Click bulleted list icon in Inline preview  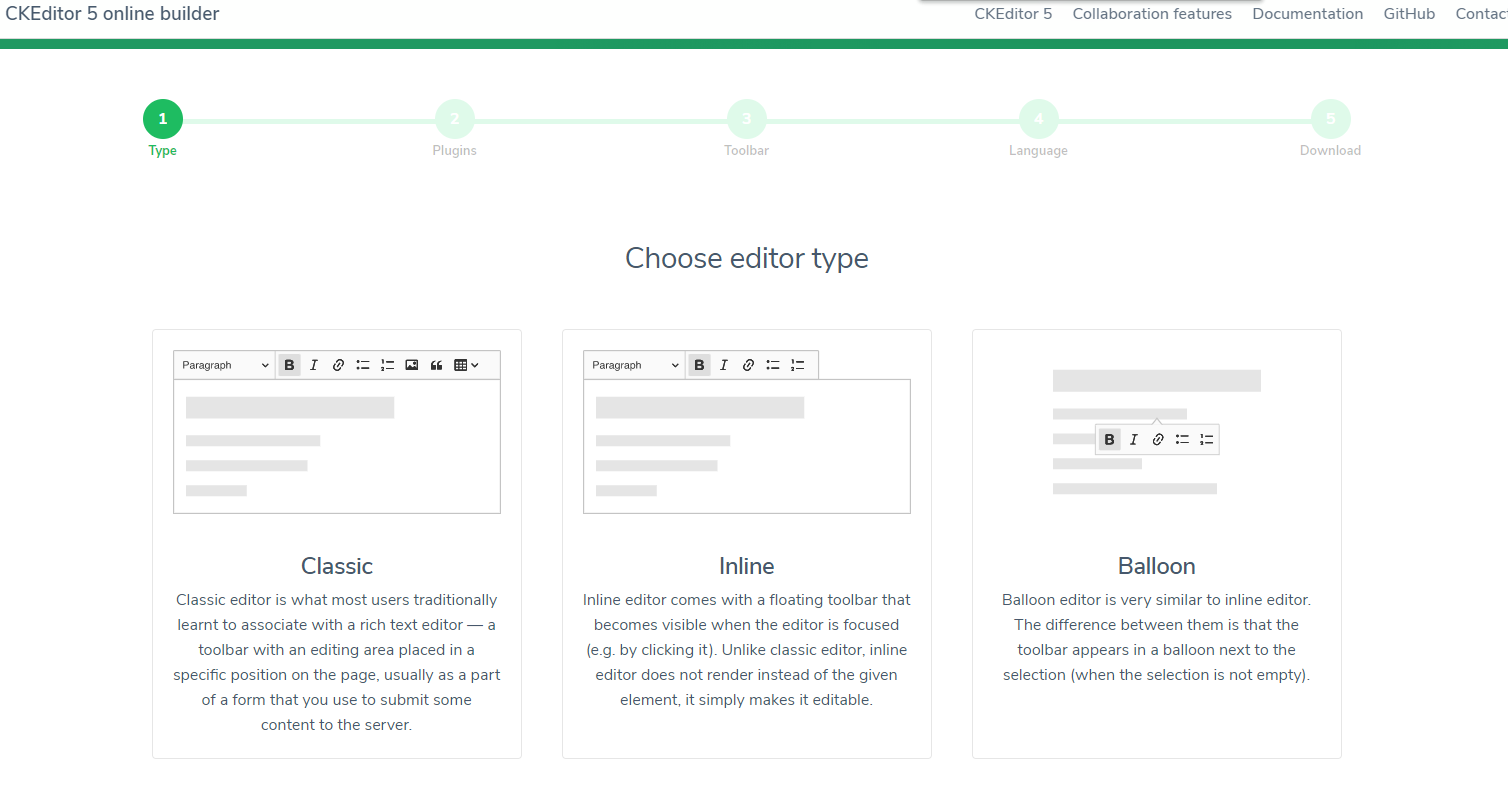[x=773, y=365]
